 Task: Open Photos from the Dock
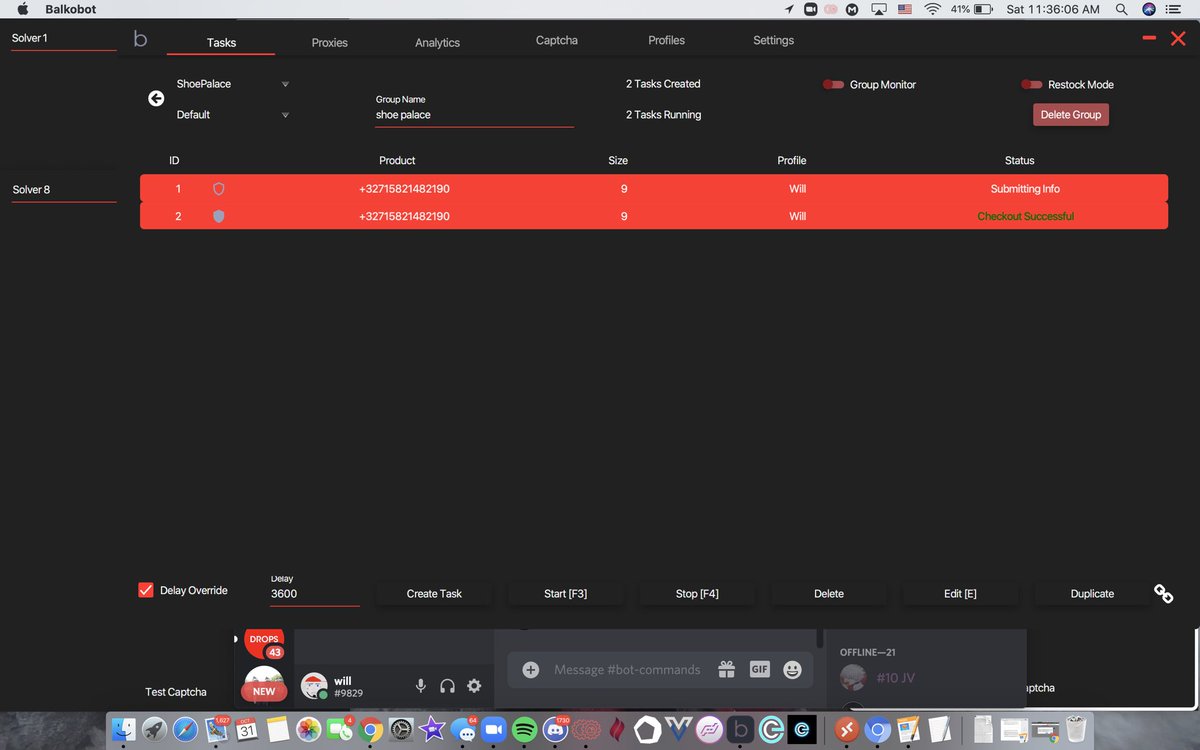pyautogui.click(x=309, y=730)
